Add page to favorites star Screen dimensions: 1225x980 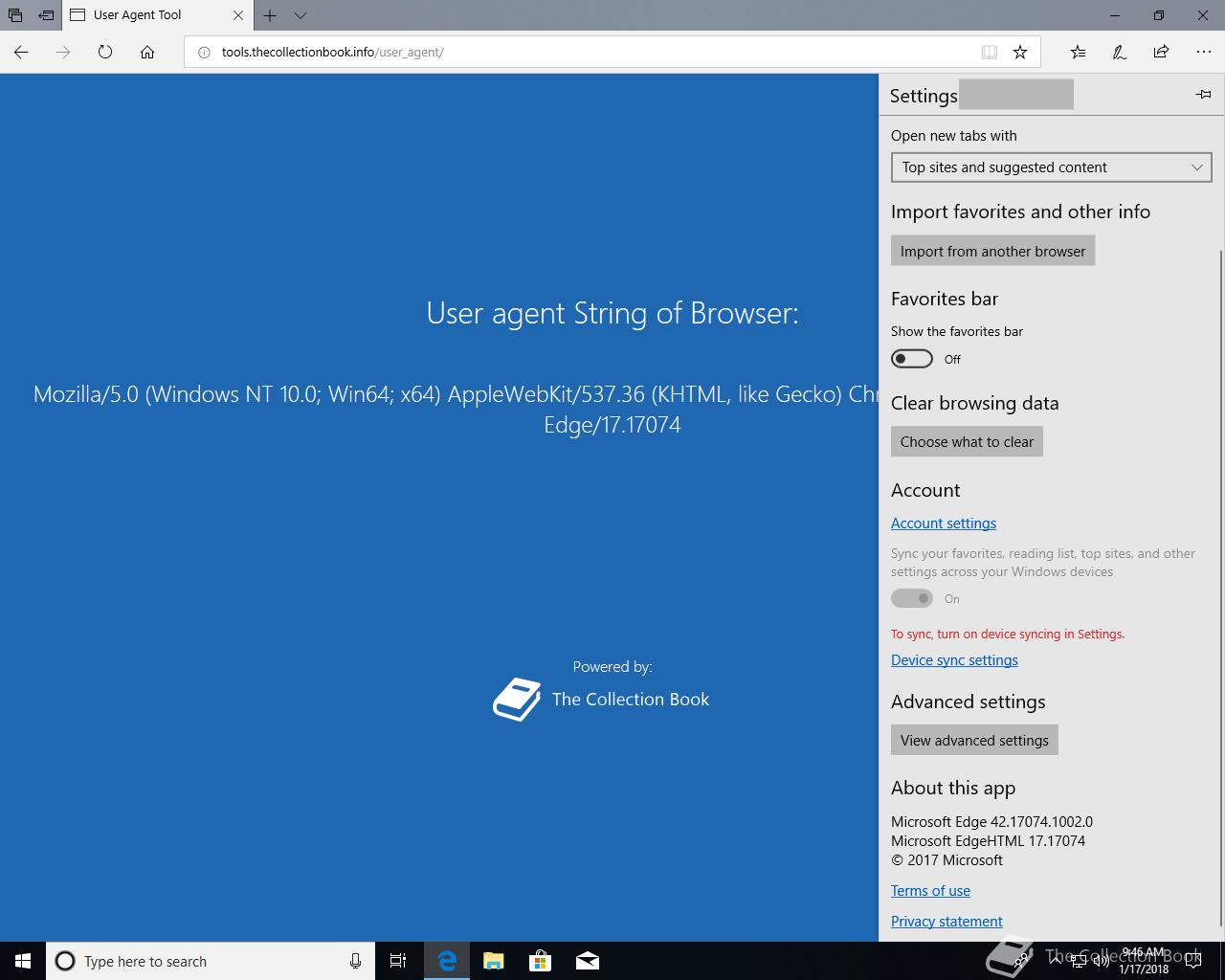coord(1020,53)
